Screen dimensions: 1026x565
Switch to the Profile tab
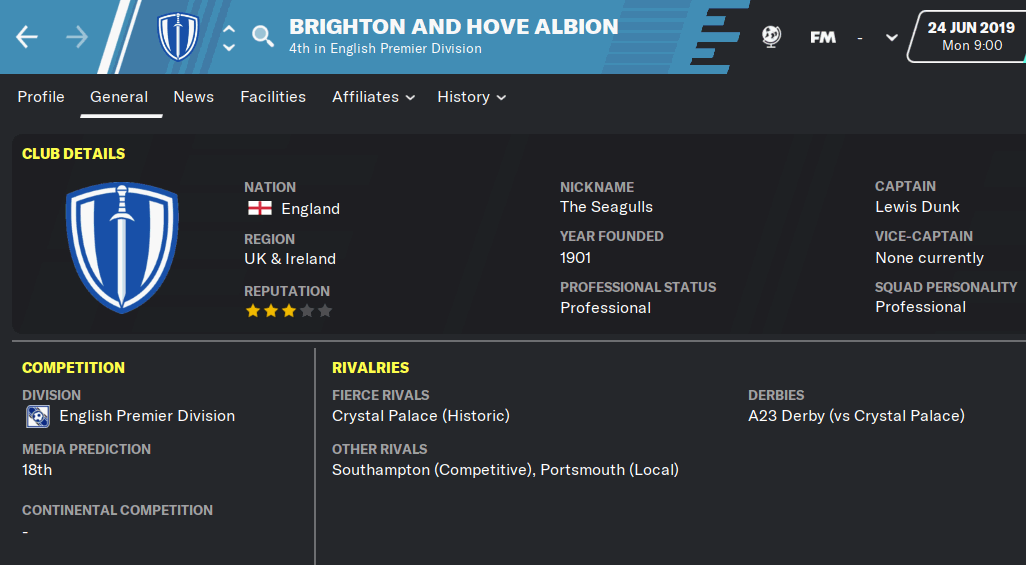coord(41,97)
